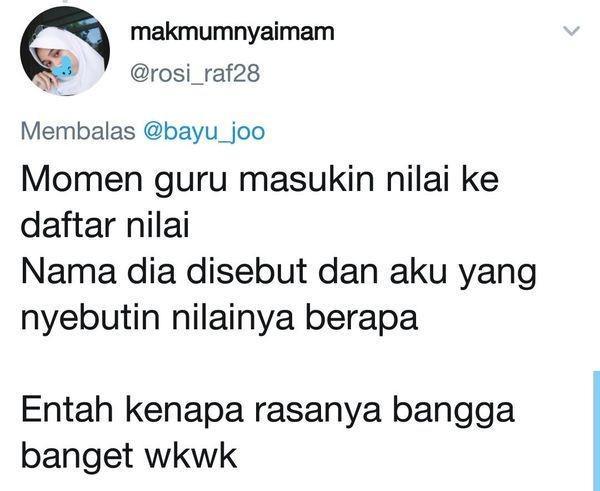Click the word nyebutin
Screen dimensions: 600x491
pyautogui.click(x=90, y=319)
